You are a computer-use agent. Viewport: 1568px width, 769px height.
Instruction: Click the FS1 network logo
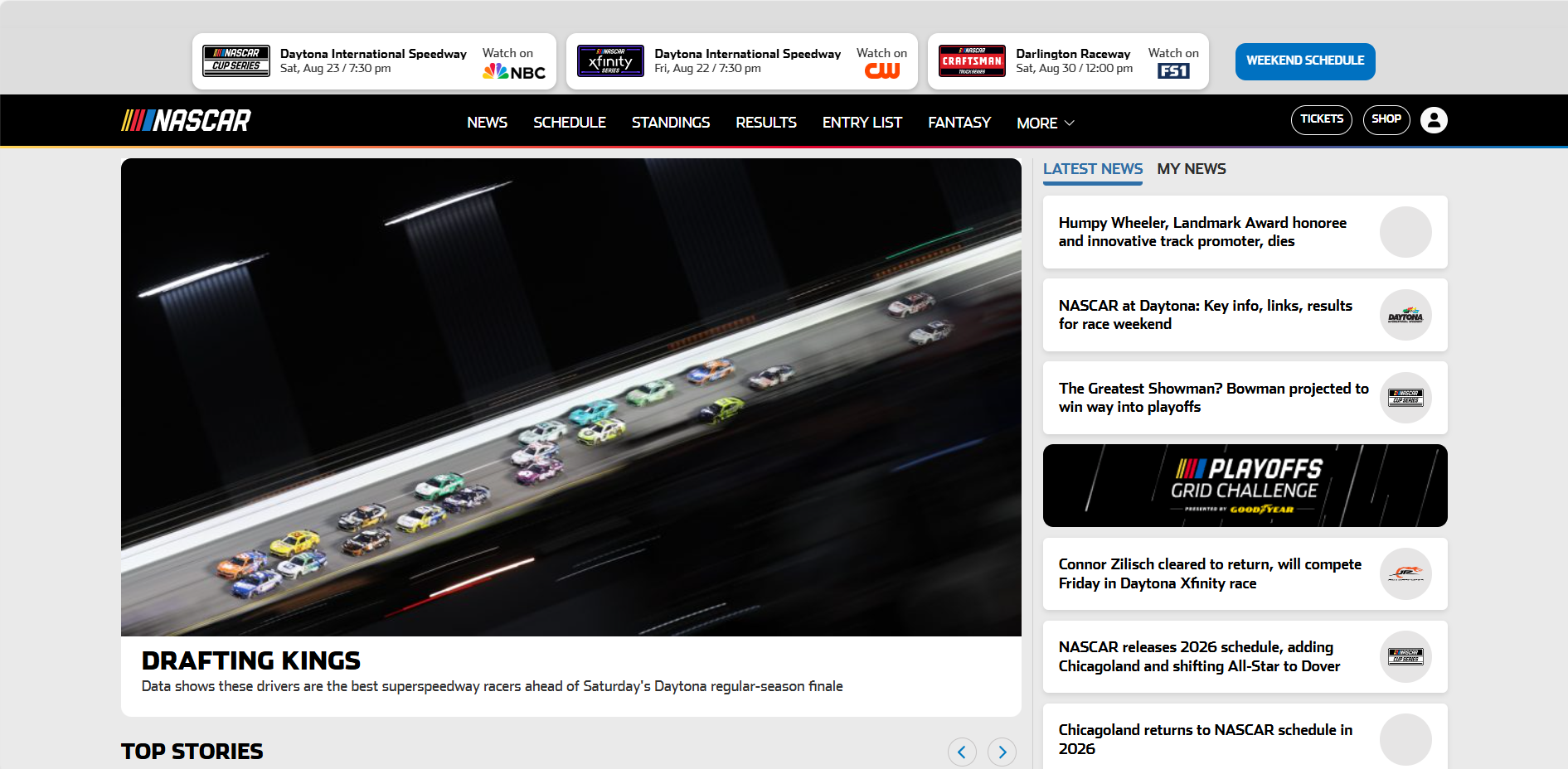tap(1173, 71)
